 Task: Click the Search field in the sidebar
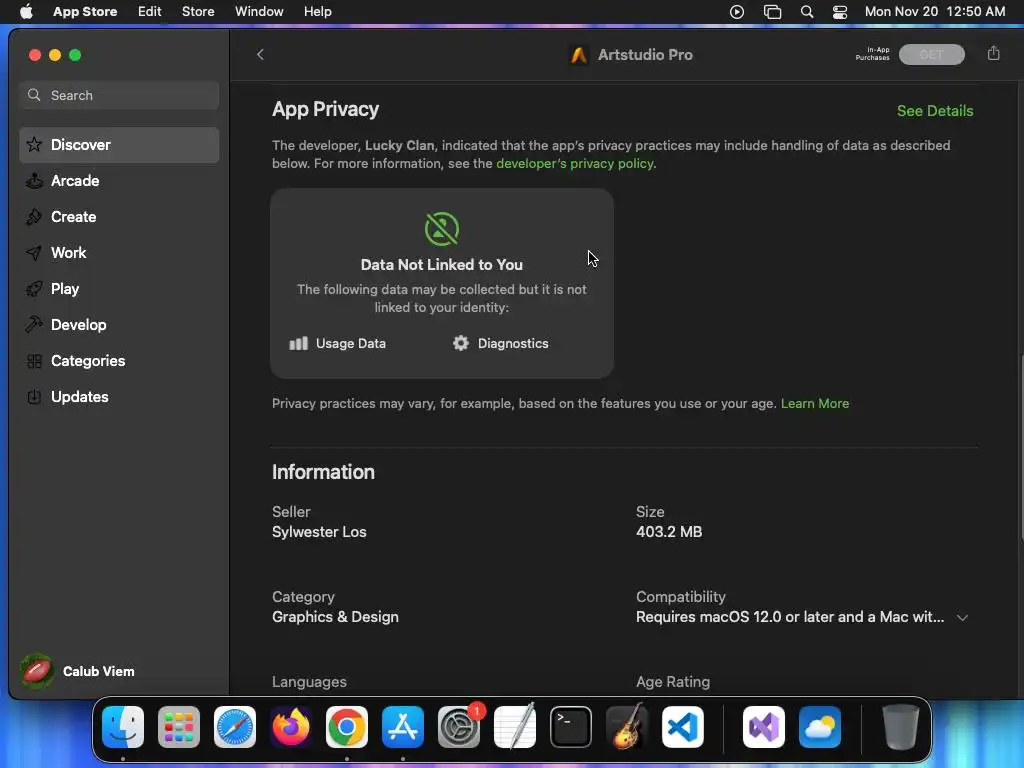click(x=120, y=95)
